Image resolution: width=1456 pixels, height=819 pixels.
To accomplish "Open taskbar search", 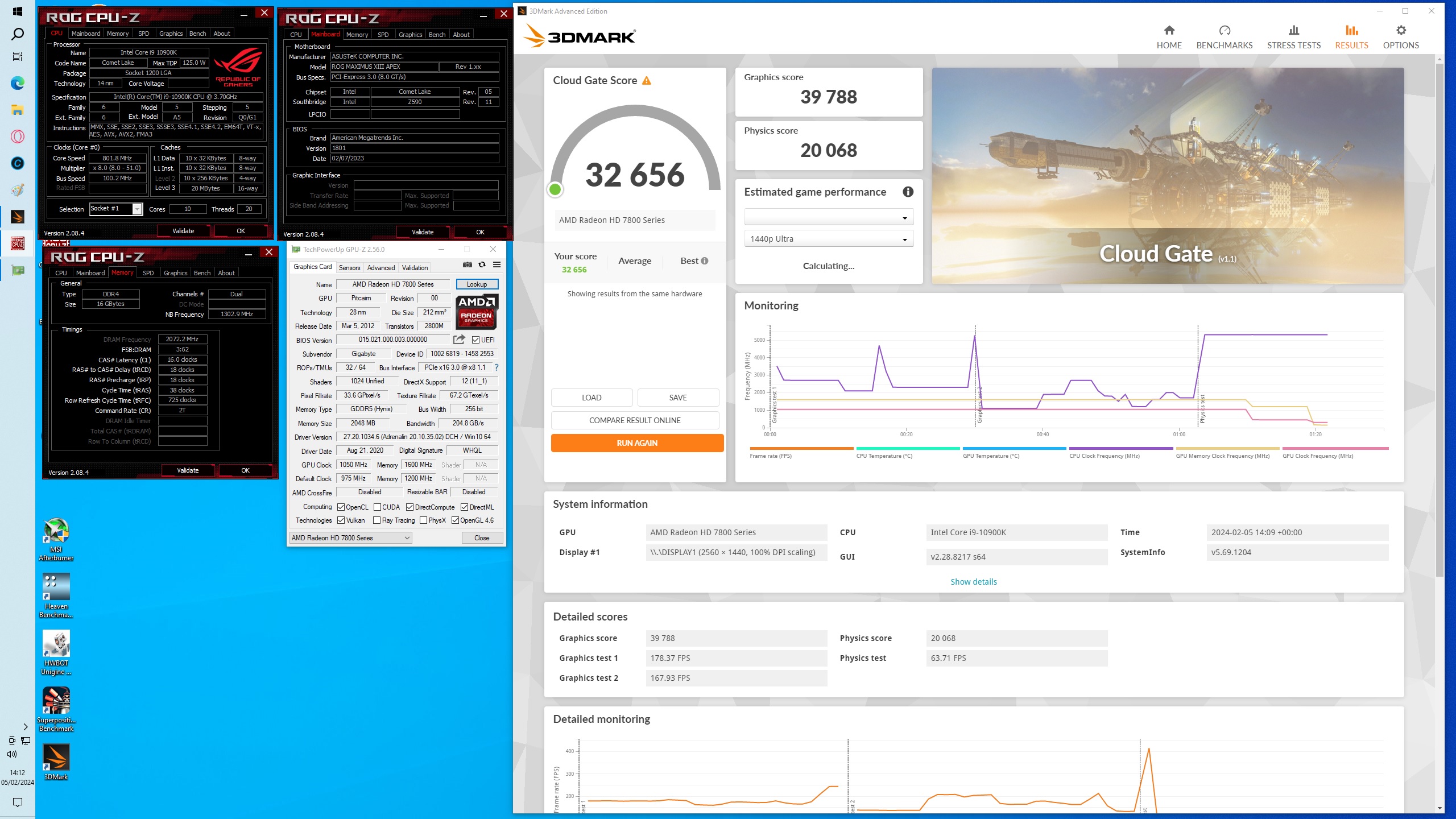I will click(18, 34).
